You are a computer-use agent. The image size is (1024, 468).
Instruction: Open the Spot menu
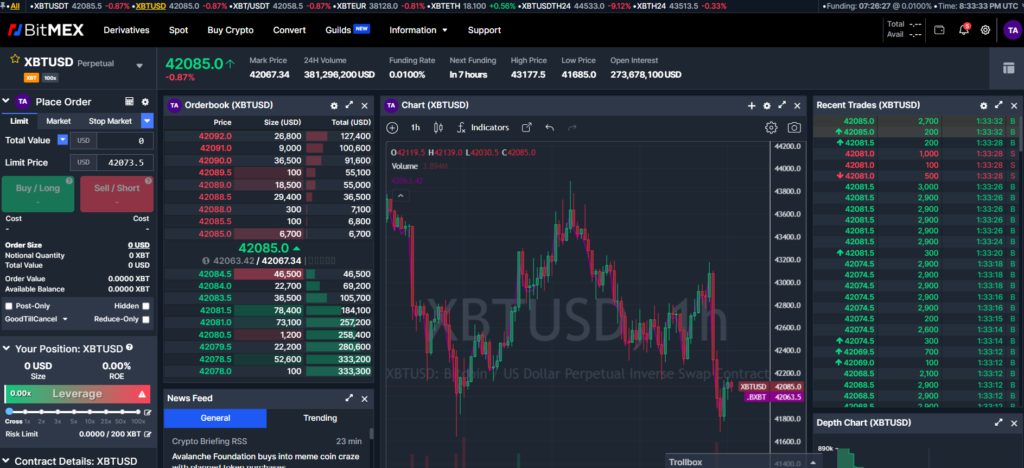click(x=178, y=30)
